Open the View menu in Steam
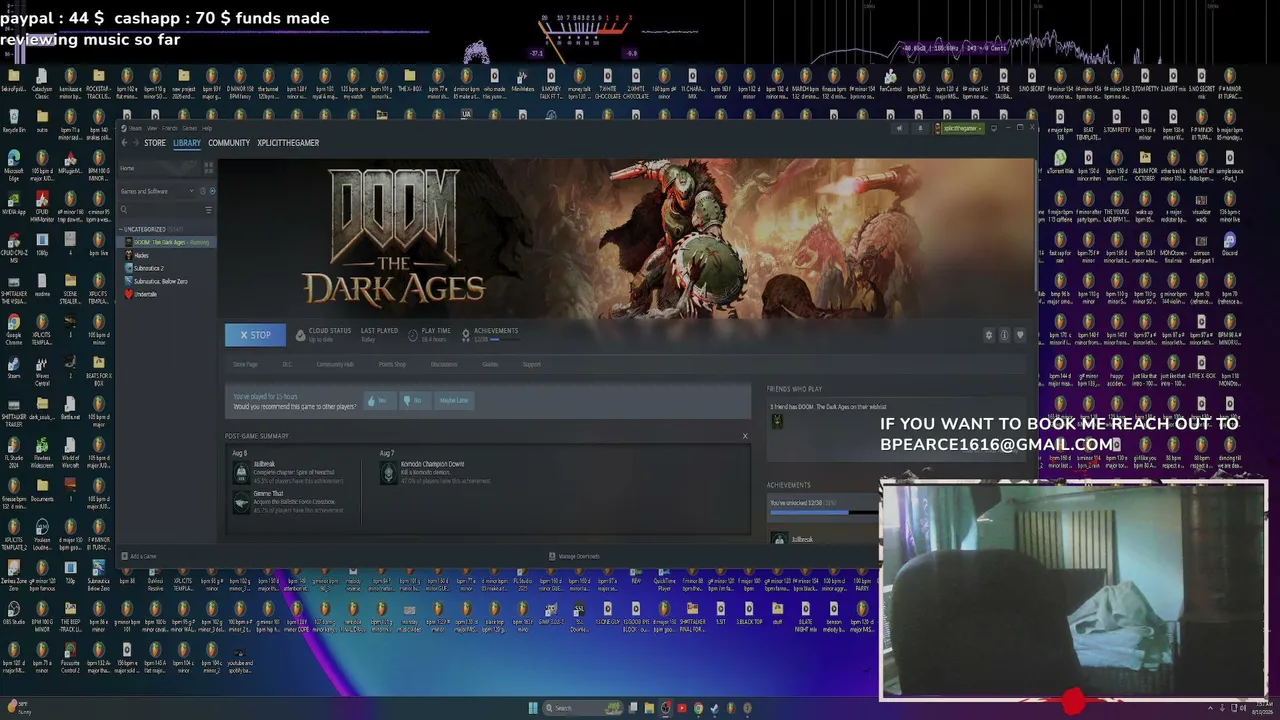Viewport: 1280px width, 720px height. 152,128
